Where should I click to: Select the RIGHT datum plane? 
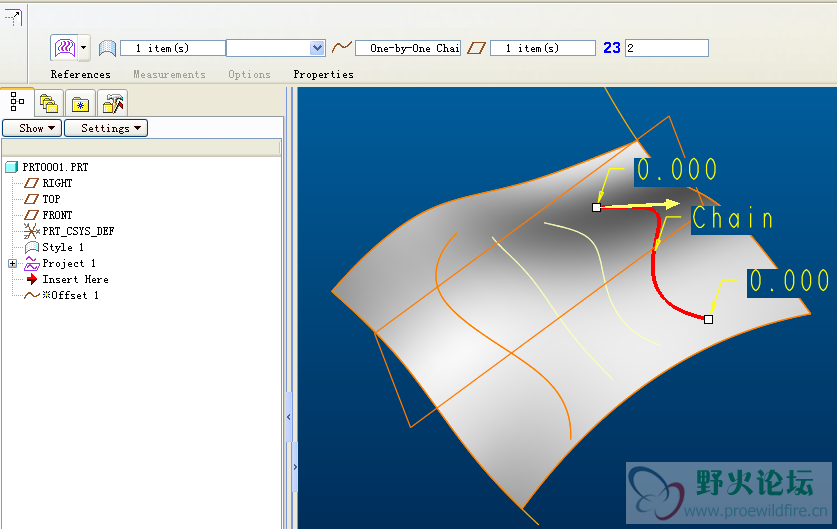[57, 183]
